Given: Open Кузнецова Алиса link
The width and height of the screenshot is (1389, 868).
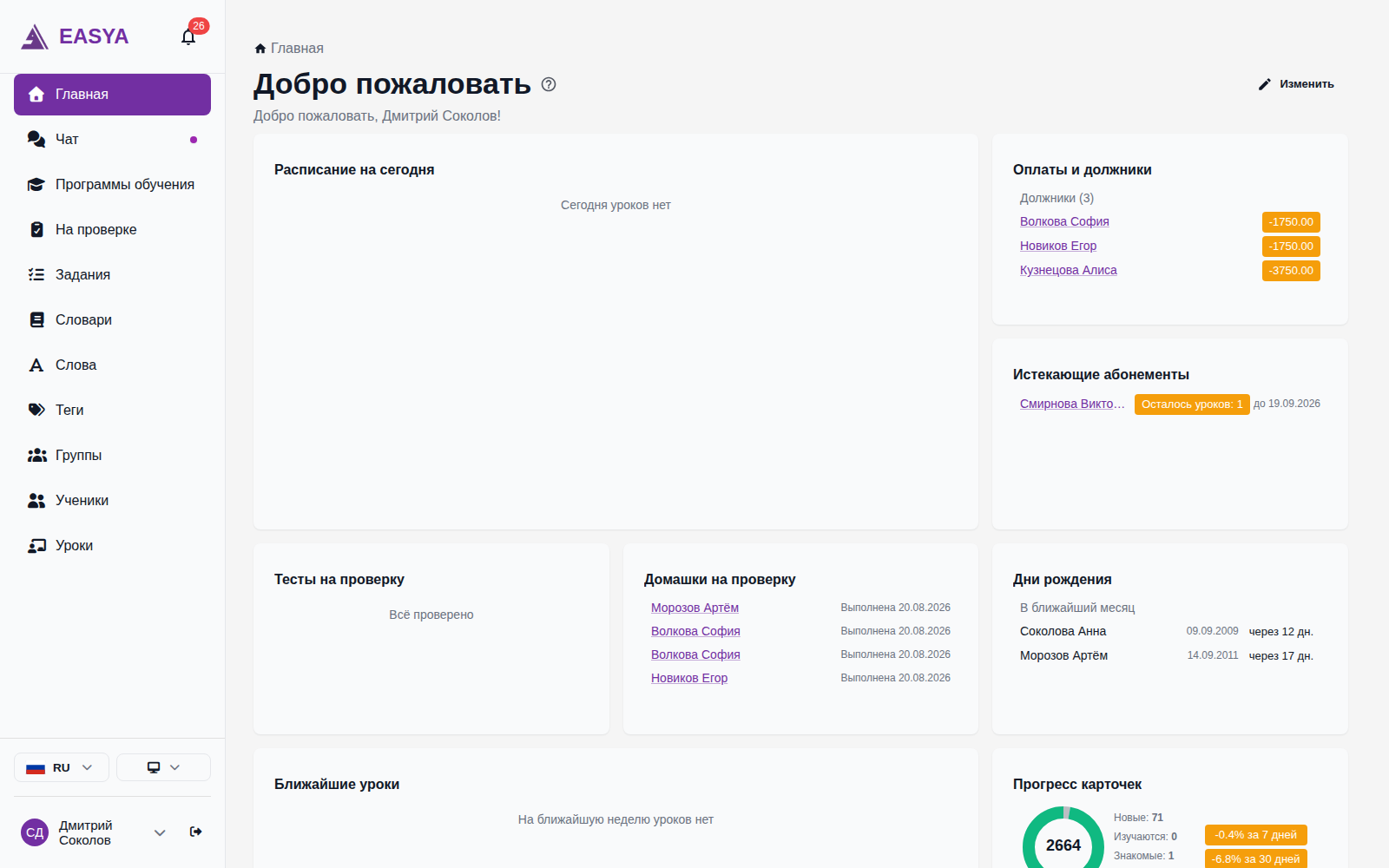Looking at the screenshot, I should (1069, 270).
